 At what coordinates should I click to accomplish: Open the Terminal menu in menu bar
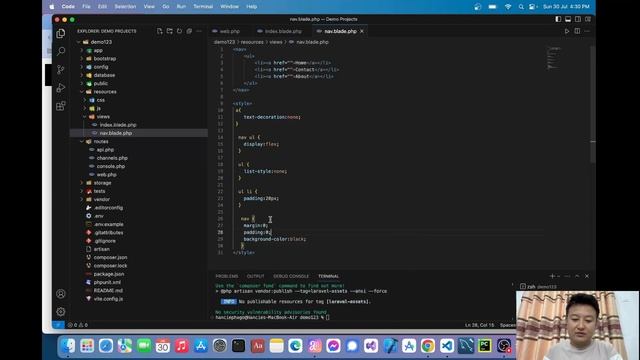click(x=203, y=7)
